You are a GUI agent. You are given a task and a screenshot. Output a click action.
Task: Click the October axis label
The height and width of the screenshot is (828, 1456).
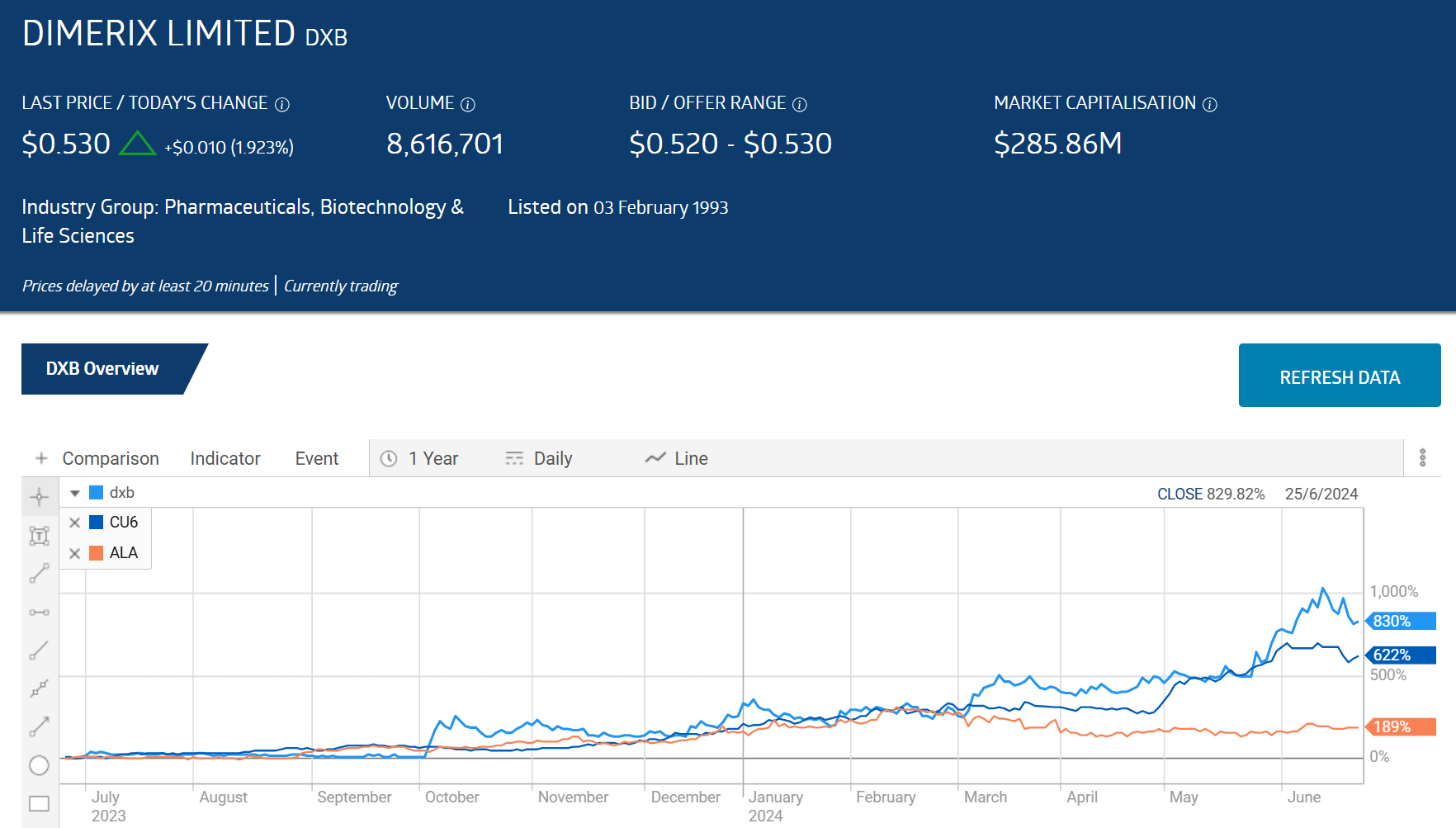(451, 797)
